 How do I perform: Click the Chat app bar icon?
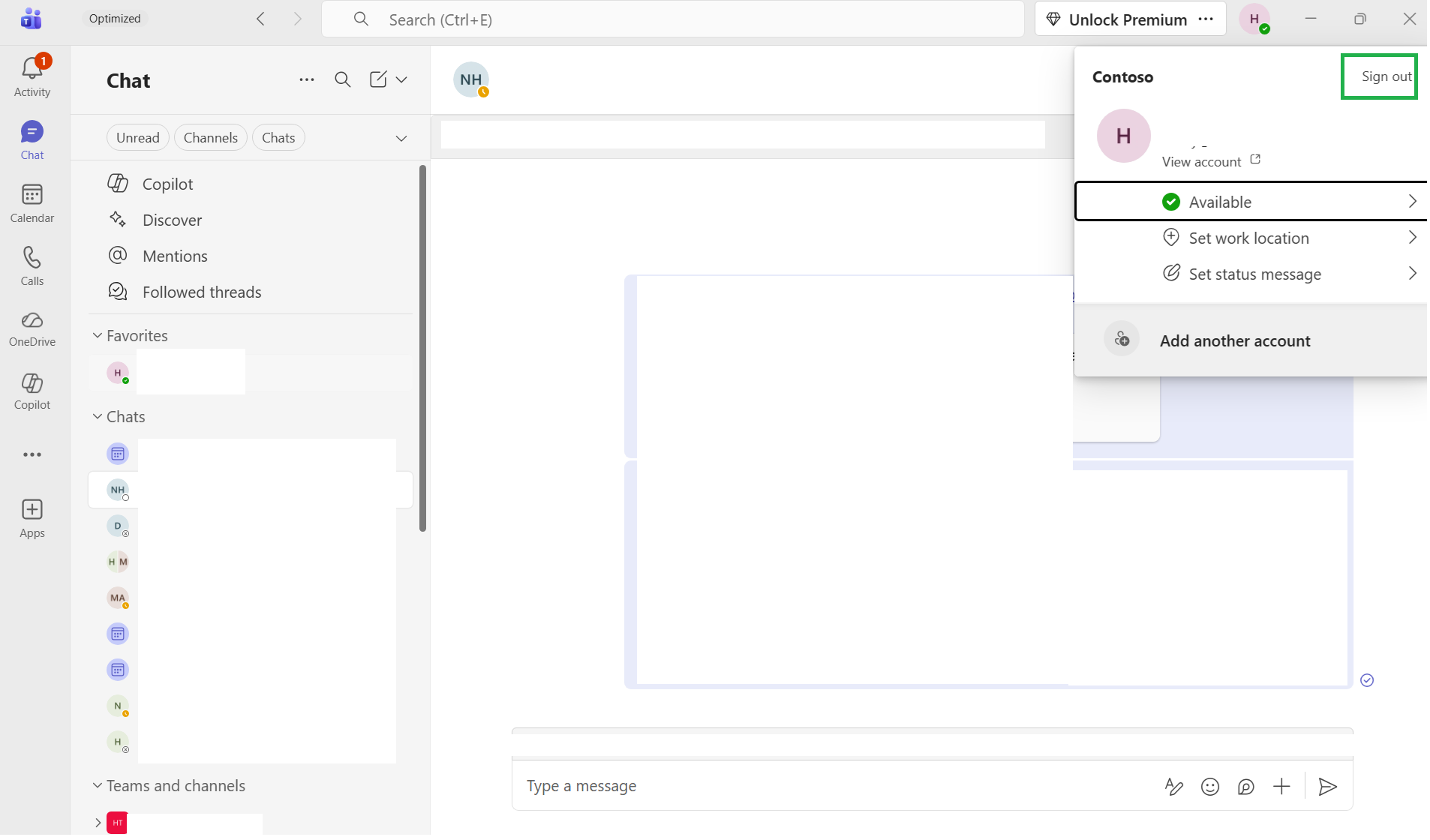(x=32, y=140)
